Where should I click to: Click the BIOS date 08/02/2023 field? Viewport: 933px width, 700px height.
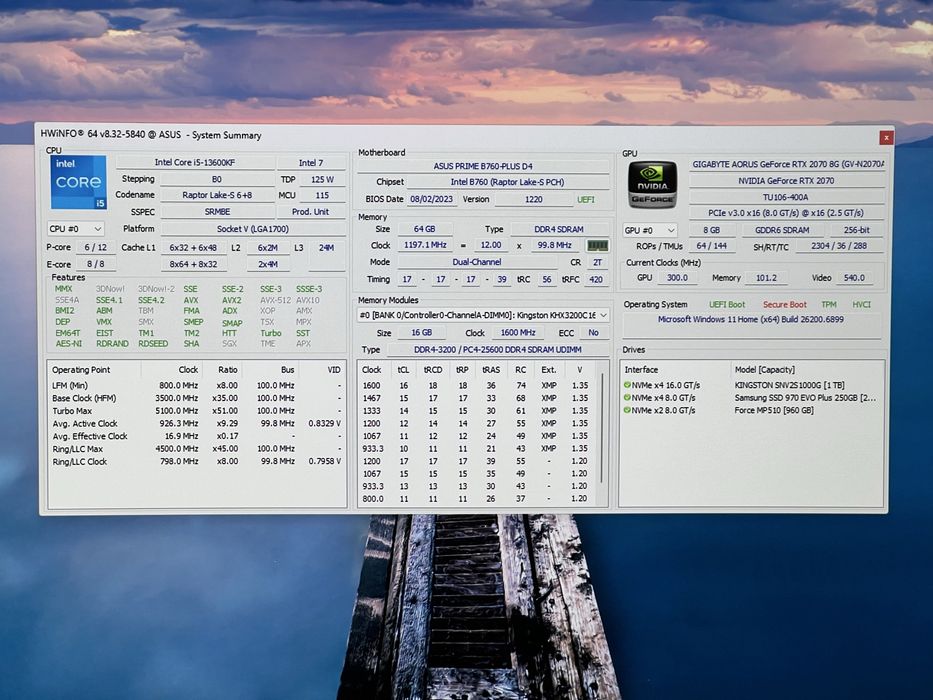click(432, 199)
